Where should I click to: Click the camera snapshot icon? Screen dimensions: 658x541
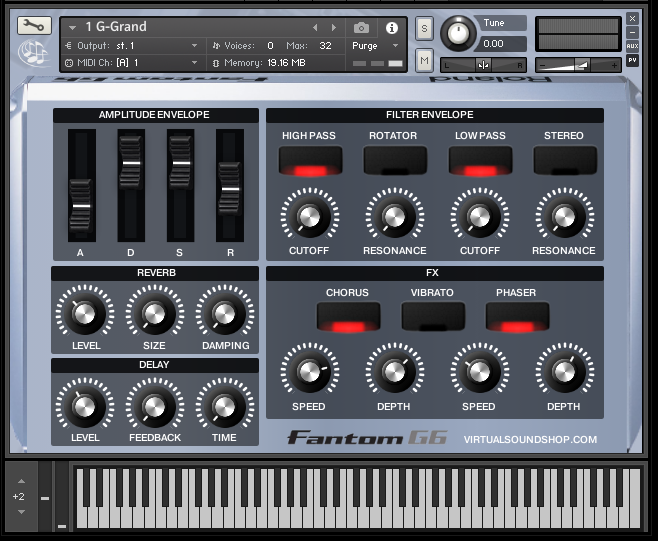click(361, 28)
